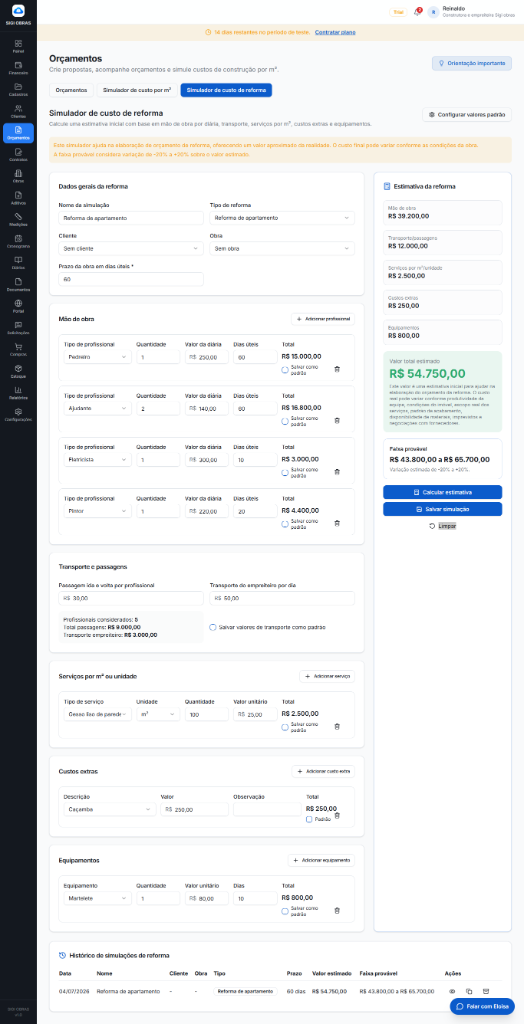
Task: Open Configurar valores padrão
Action: [467, 114]
